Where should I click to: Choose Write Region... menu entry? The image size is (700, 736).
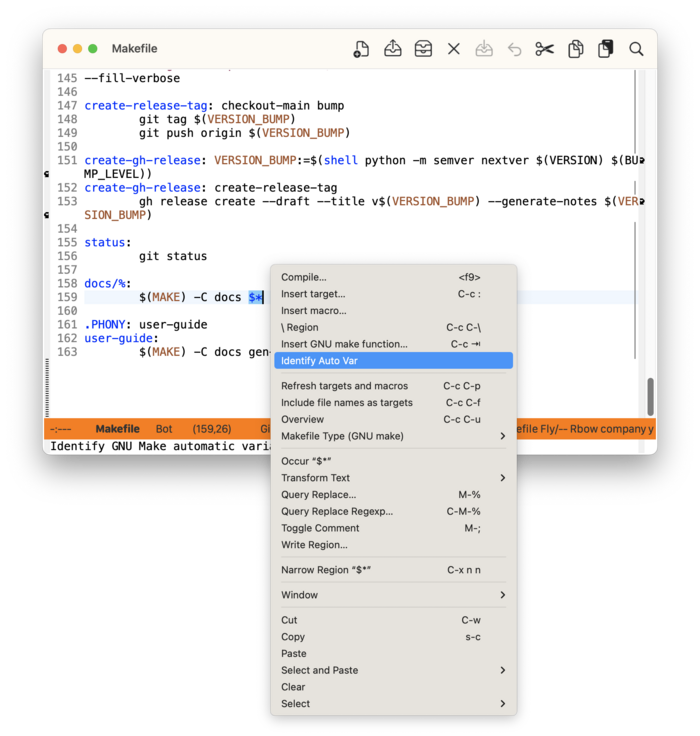click(x=393, y=545)
